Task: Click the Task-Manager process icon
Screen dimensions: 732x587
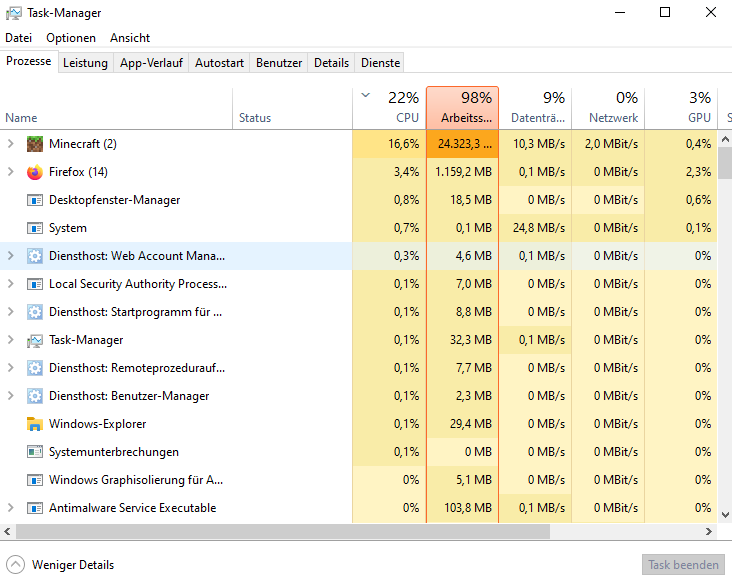Action: click(x=36, y=340)
